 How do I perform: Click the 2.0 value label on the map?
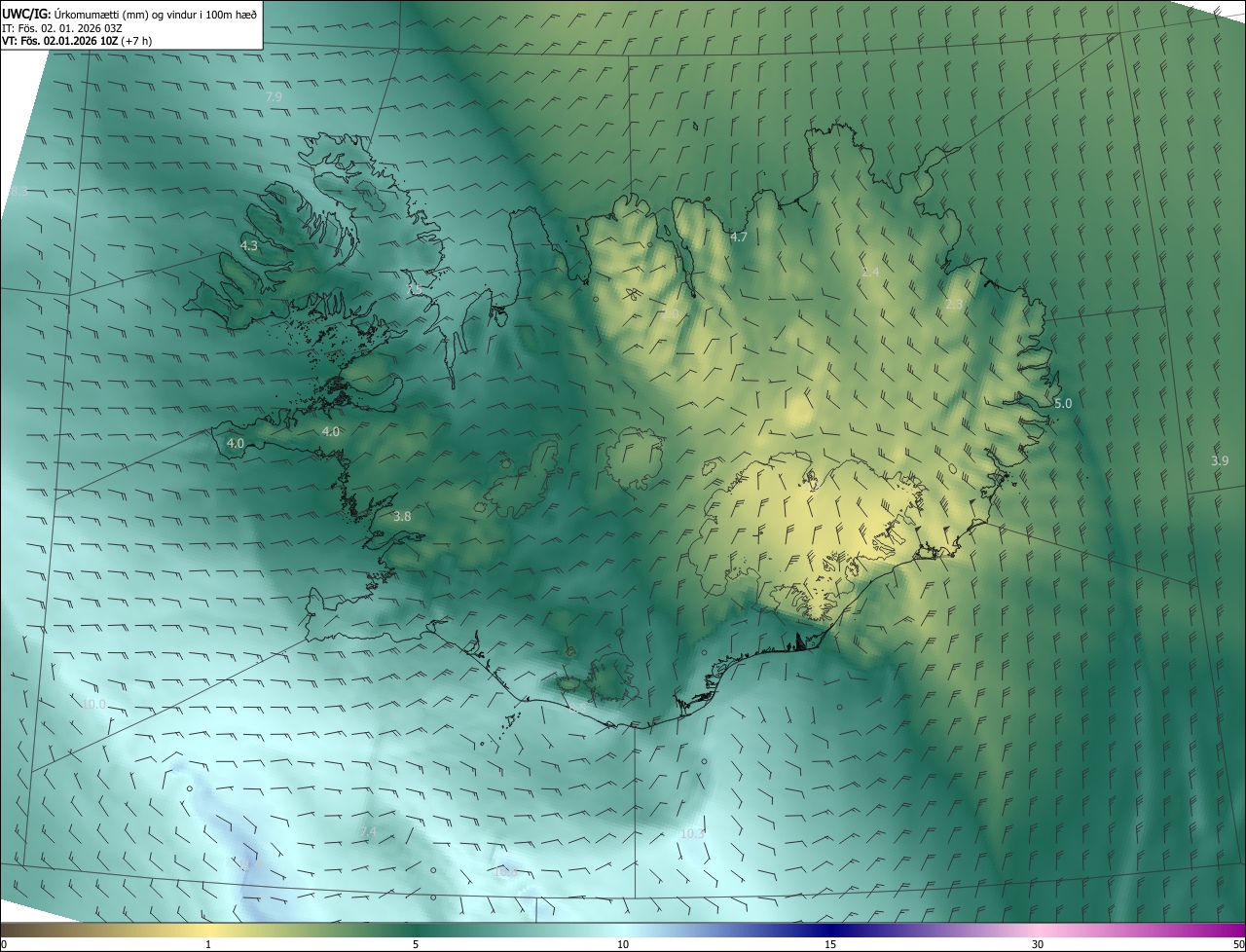click(671, 313)
